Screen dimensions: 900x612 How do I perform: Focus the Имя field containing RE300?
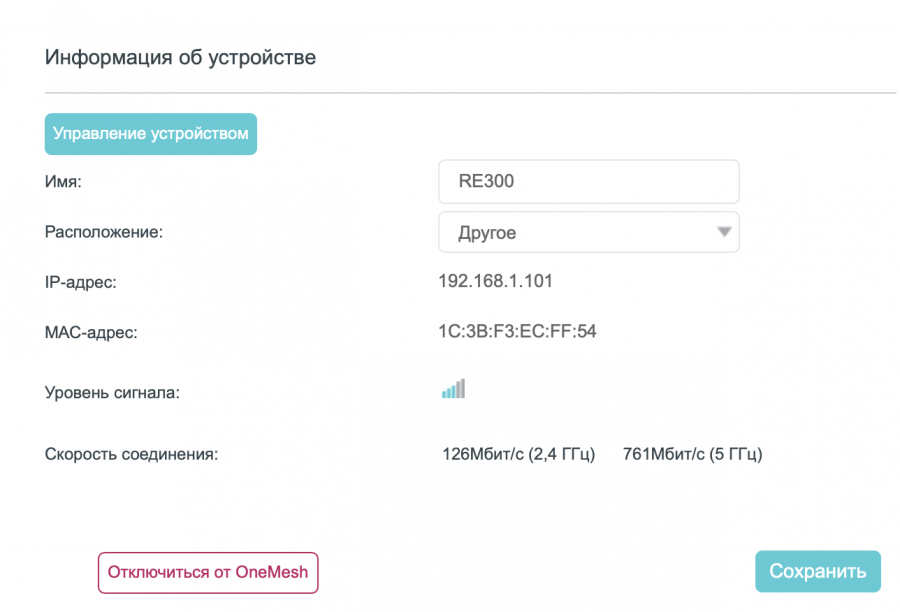589,181
